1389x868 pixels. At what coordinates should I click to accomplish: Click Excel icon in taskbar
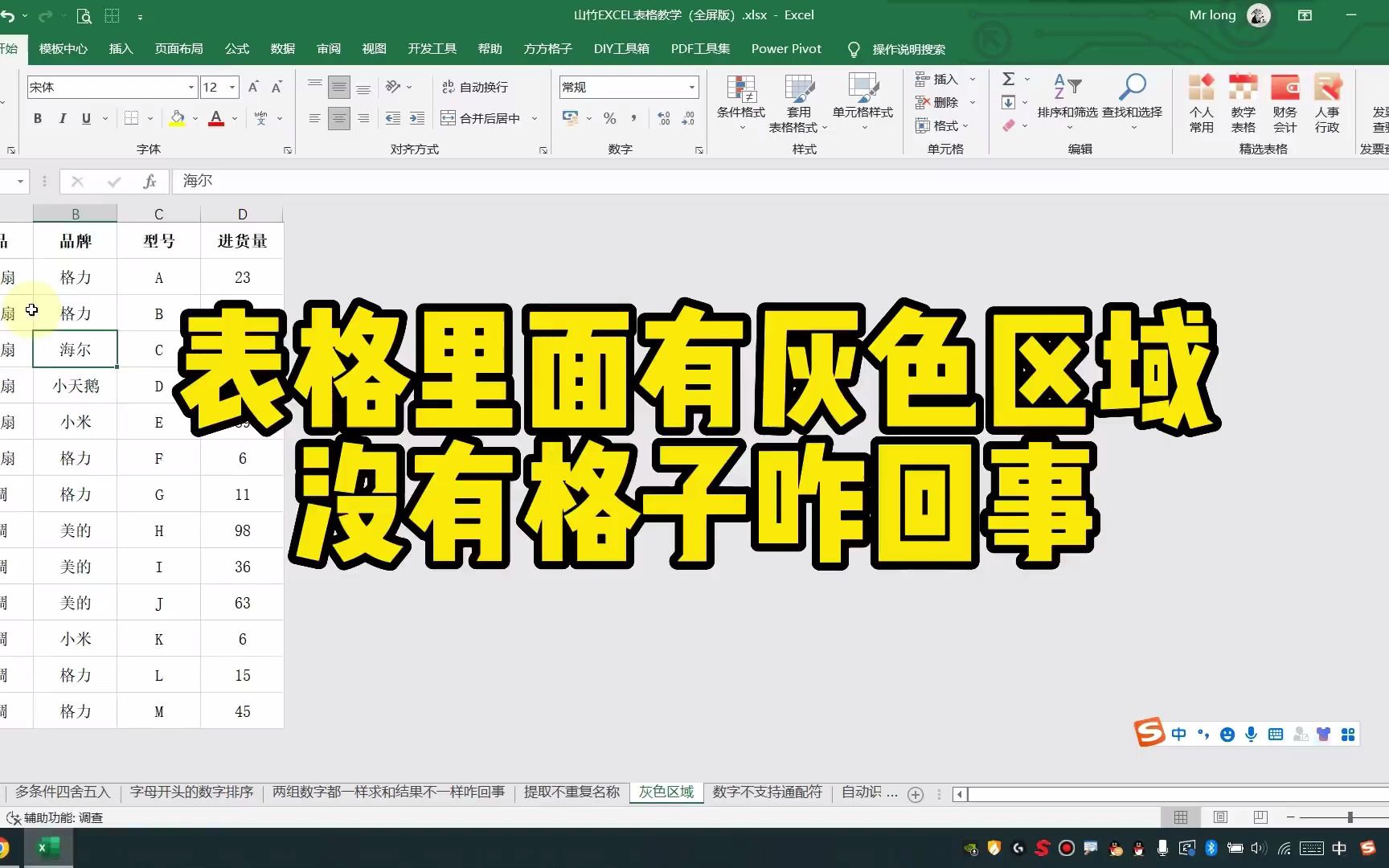pos(48,848)
